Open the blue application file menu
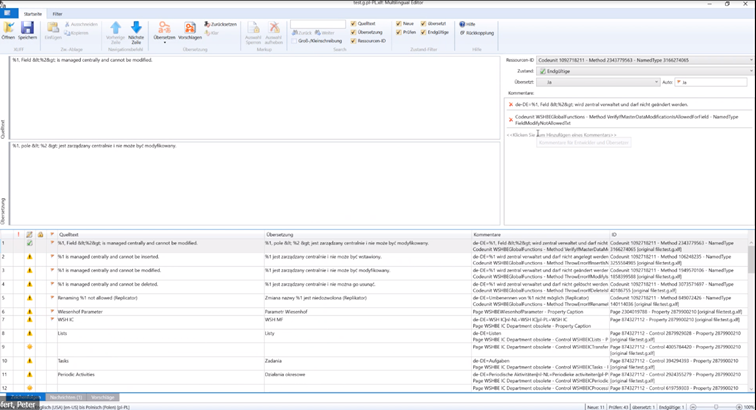The height and width of the screenshot is (410, 756). [x=8, y=14]
